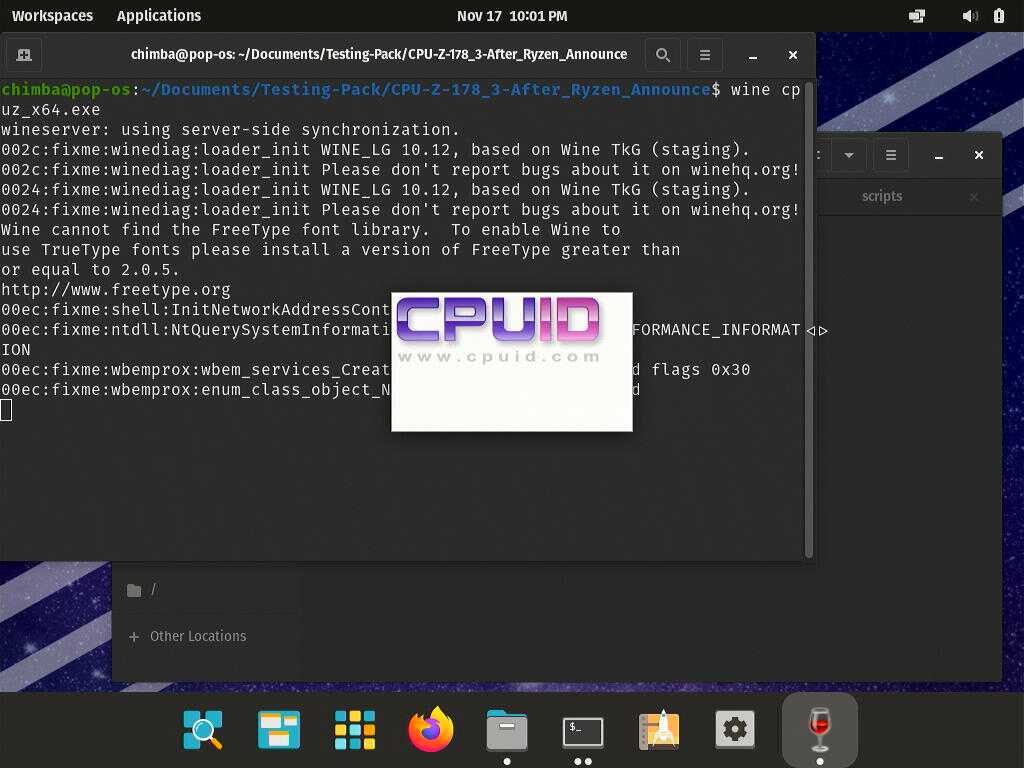Open Other Locations in file manager
Screen dimensions: 1024x768
point(197,637)
